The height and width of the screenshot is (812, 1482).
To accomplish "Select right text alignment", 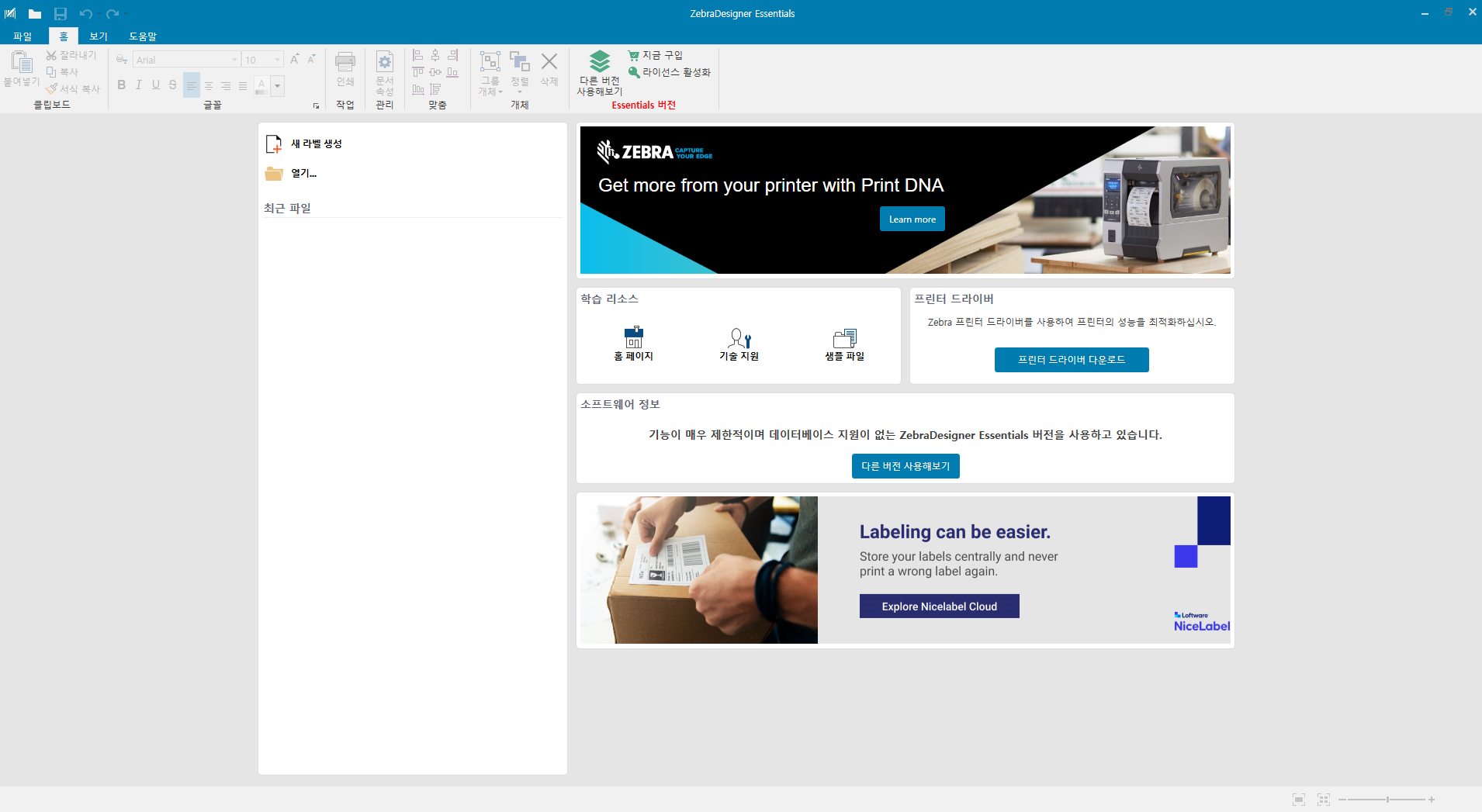I will tap(226, 85).
